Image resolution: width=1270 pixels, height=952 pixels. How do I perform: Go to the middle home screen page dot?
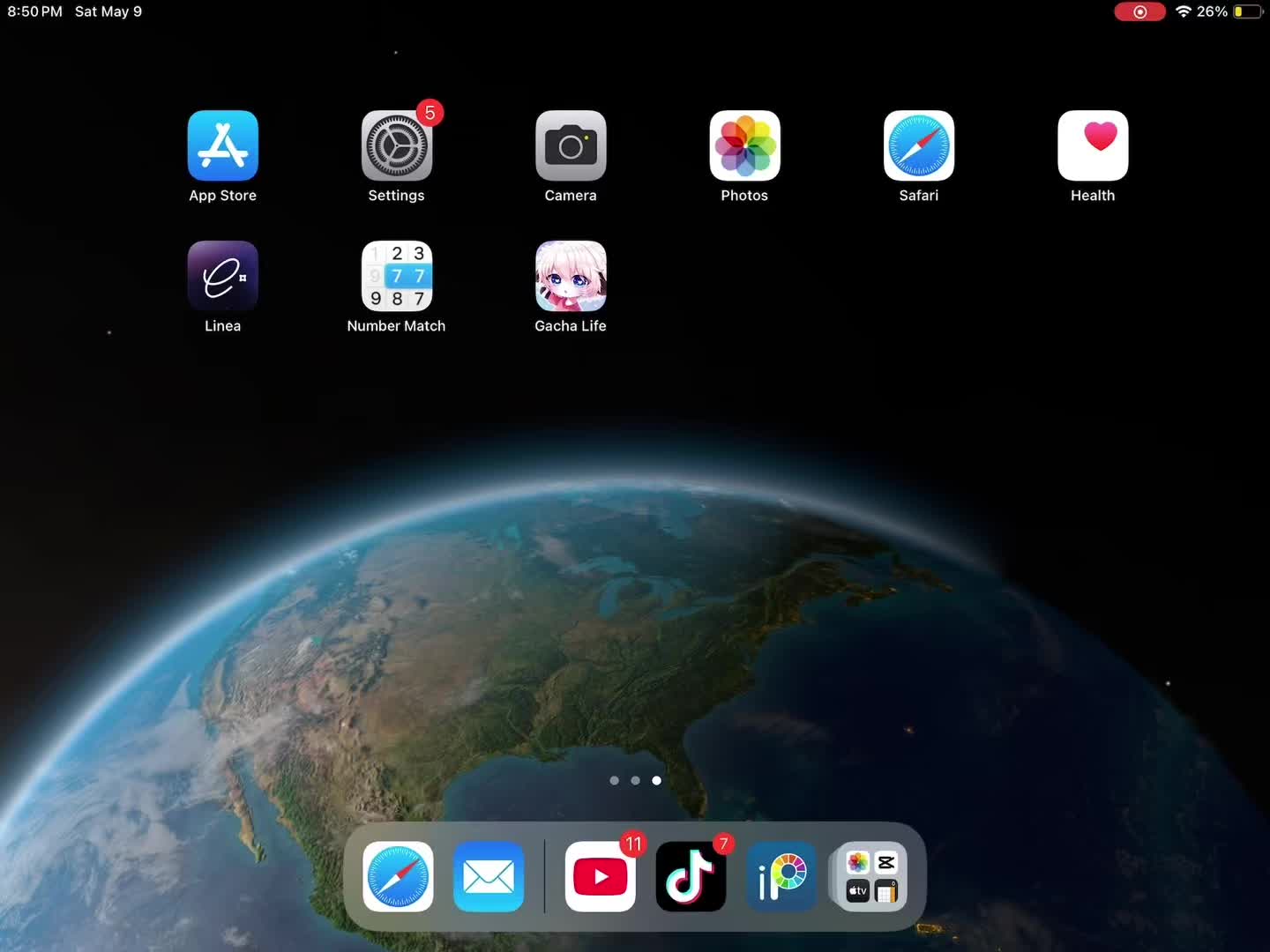[x=635, y=780]
